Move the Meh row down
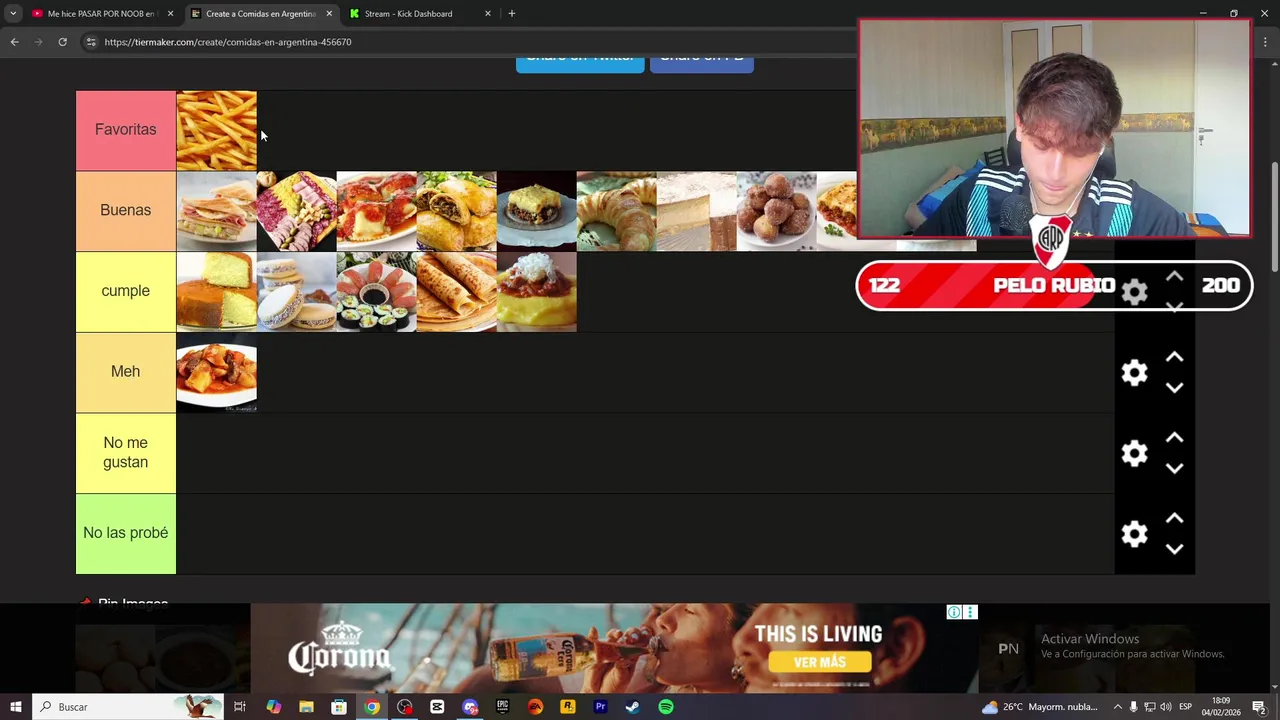 1175,388
